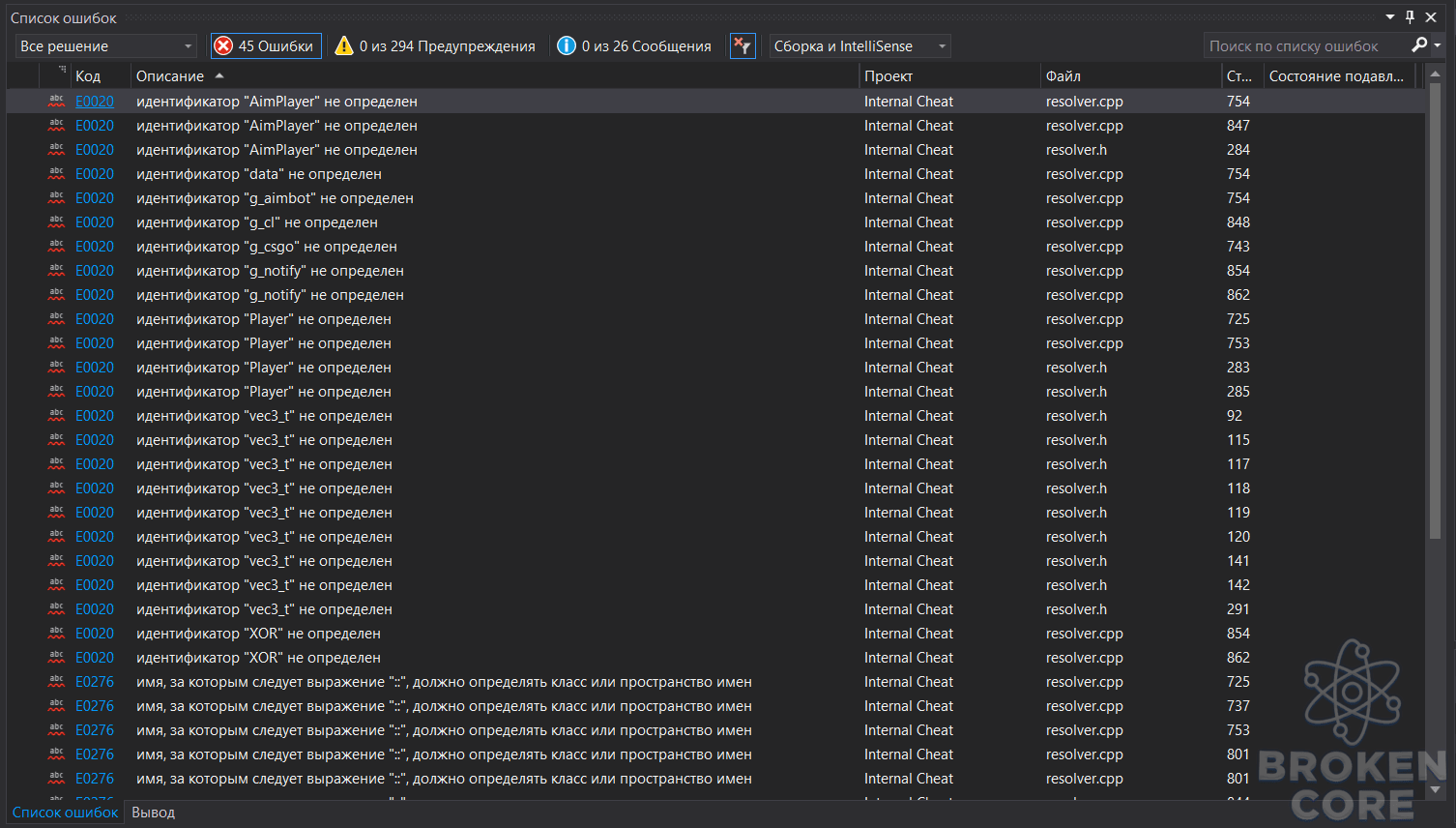Open E0020 link in the "data" row
Image resolution: width=1456 pixels, height=828 pixels.
pos(95,174)
